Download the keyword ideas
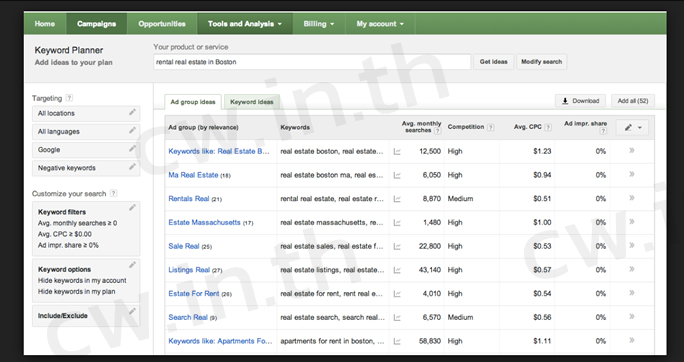 pyautogui.click(x=580, y=101)
